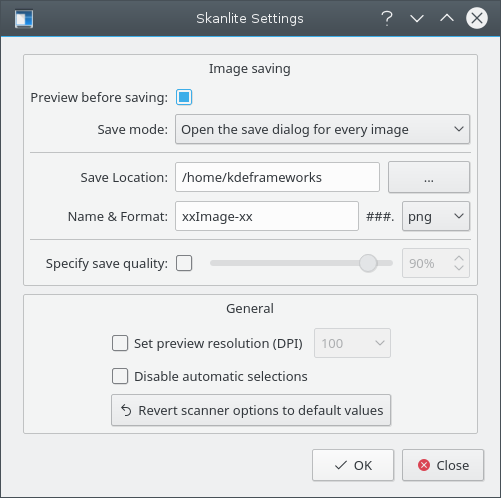Click the red X icon on Close button
This screenshot has width=501, height=498.
tap(424, 465)
